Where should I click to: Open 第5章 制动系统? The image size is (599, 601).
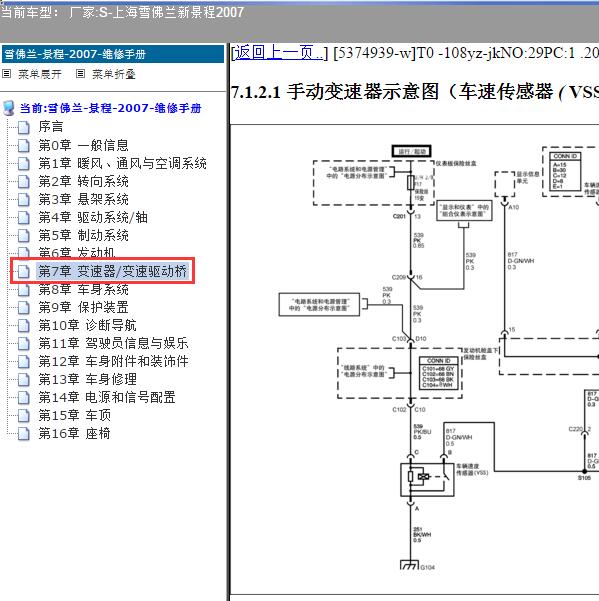pyautogui.click(x=83, y=235)
